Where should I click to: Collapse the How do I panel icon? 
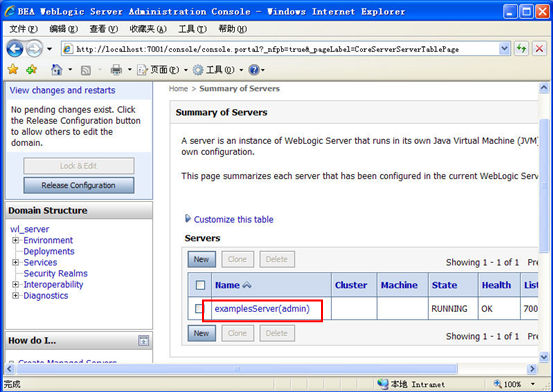coord(143,341)
